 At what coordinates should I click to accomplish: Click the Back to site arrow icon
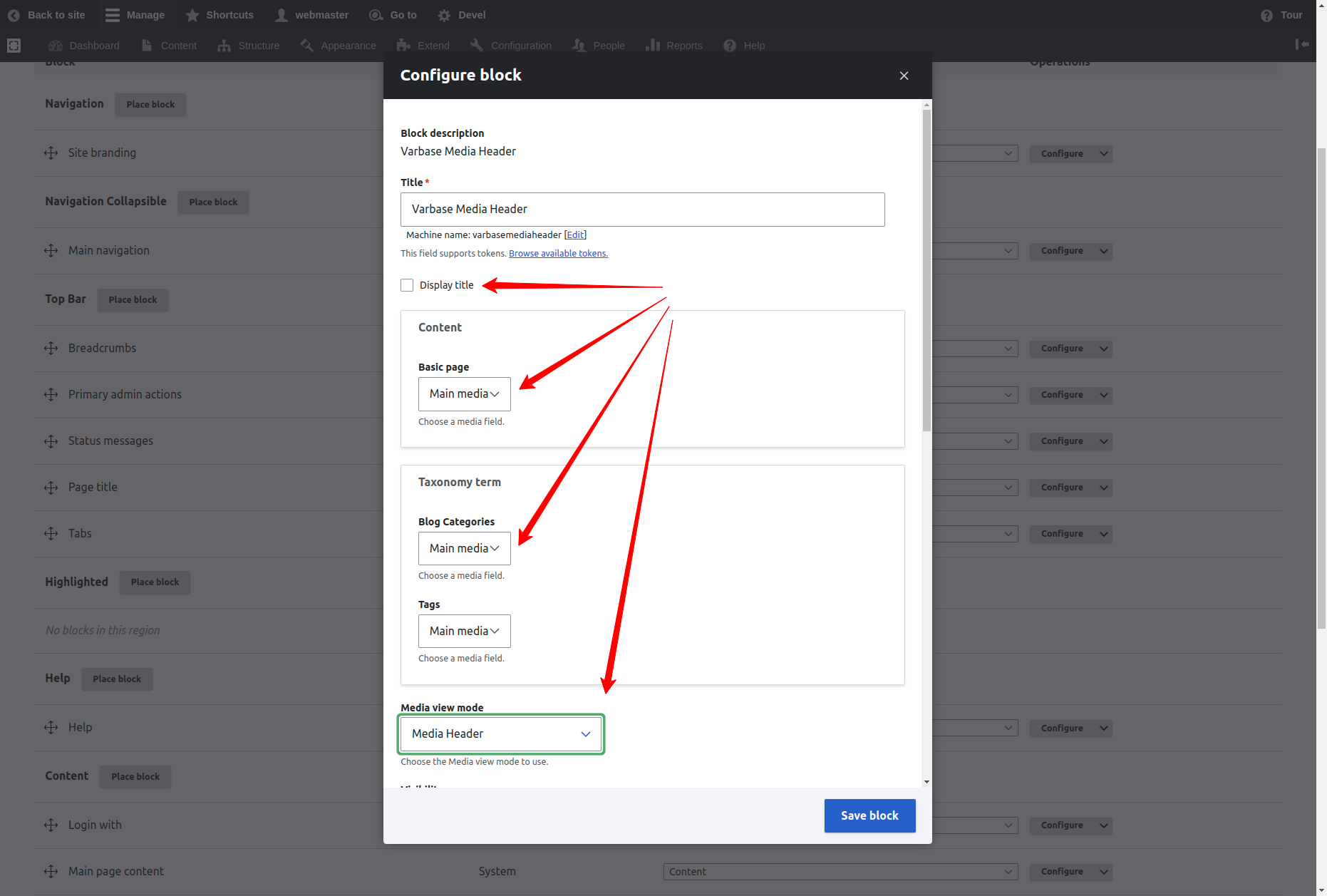[x=14, y=15]
